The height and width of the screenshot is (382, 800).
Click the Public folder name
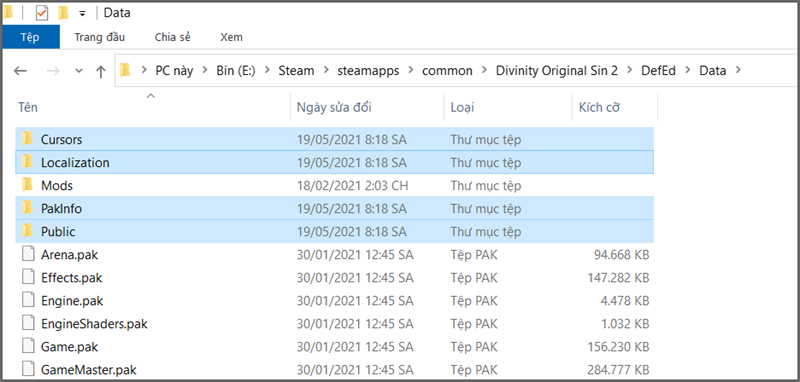58,232
